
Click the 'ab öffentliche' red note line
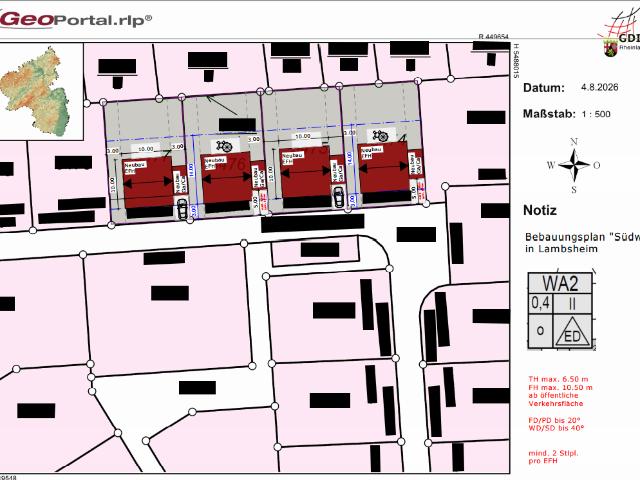553,396
